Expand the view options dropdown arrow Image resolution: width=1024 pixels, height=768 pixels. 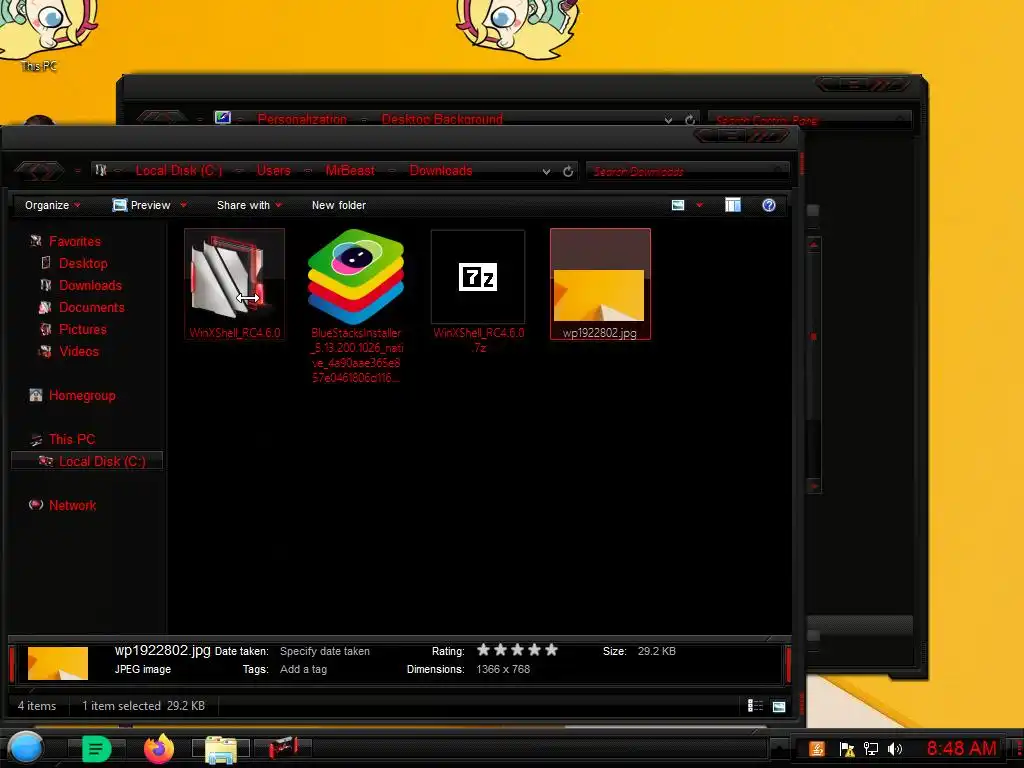(x=699, y=205)
